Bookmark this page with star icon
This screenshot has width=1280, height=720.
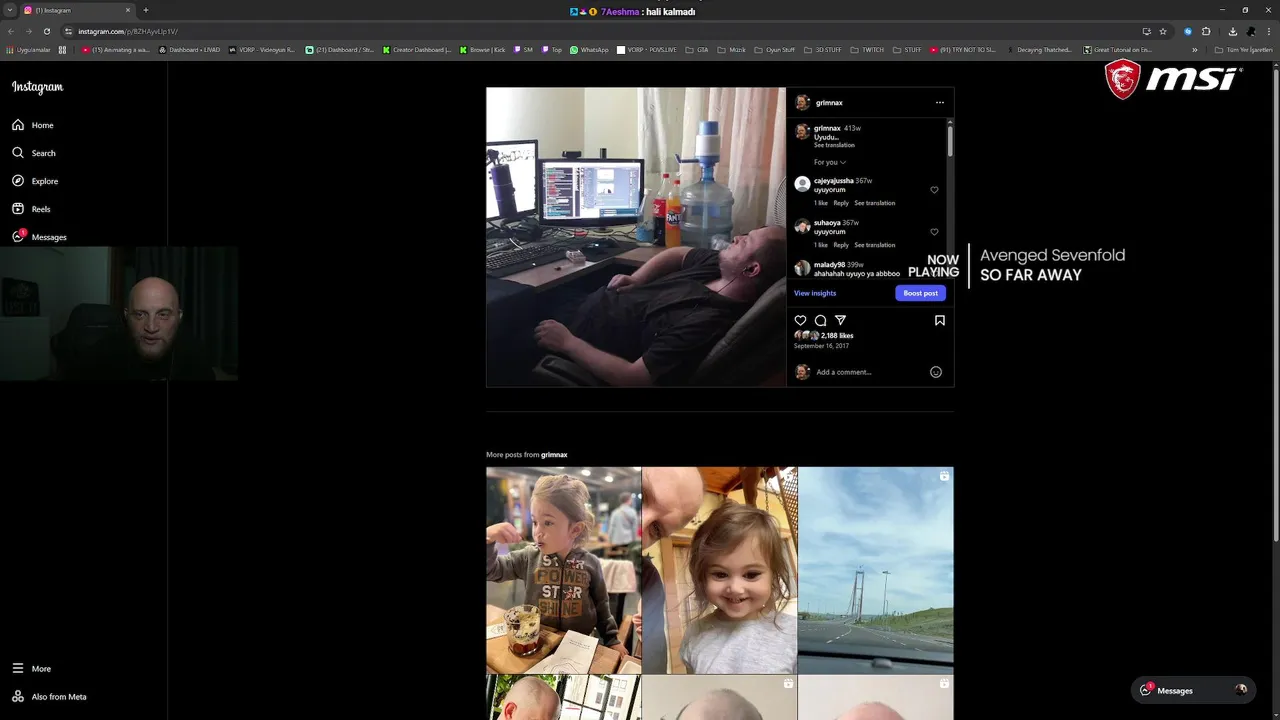point(1163,31)
